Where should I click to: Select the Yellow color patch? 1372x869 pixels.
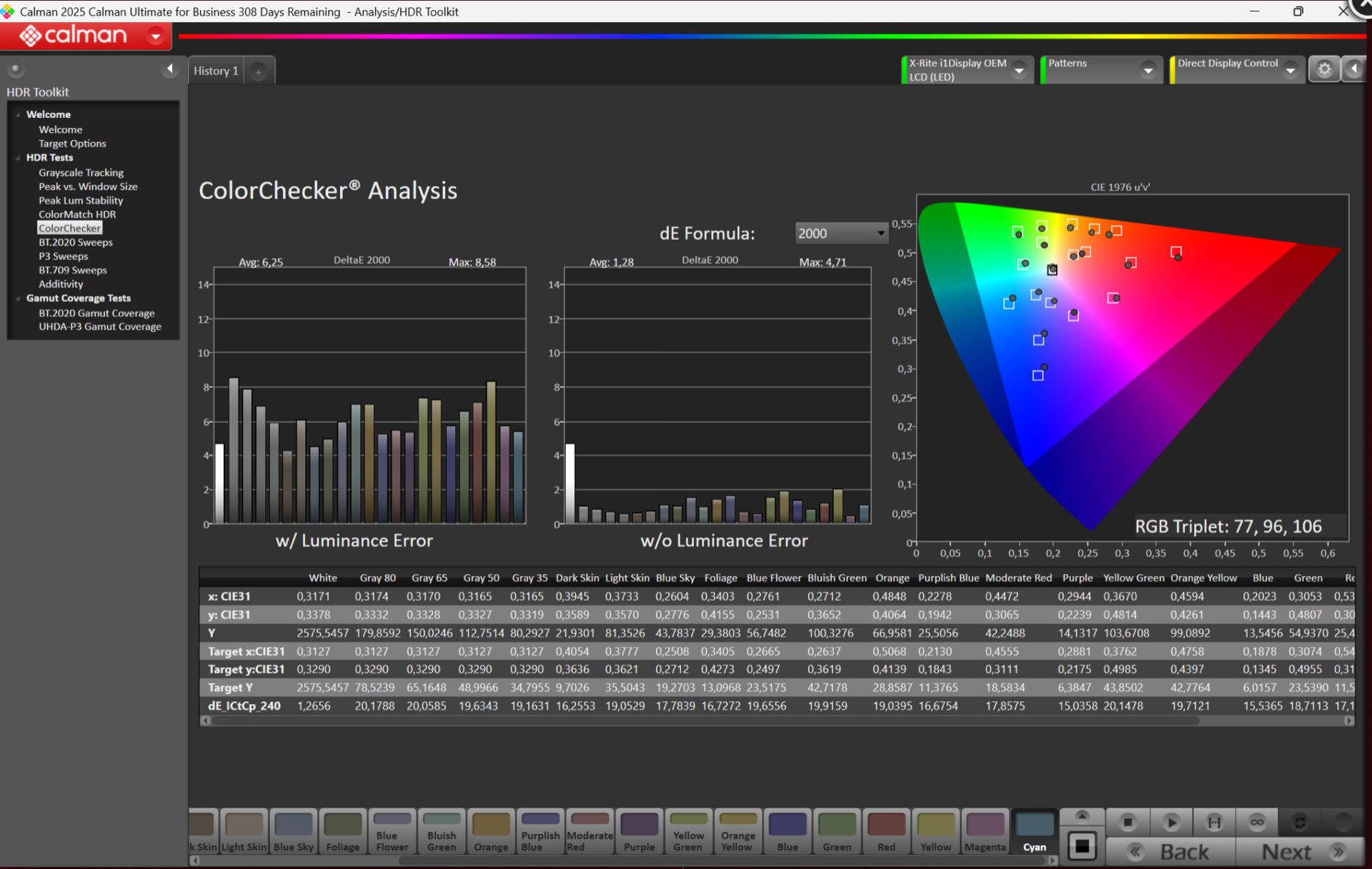click(935, 832)
